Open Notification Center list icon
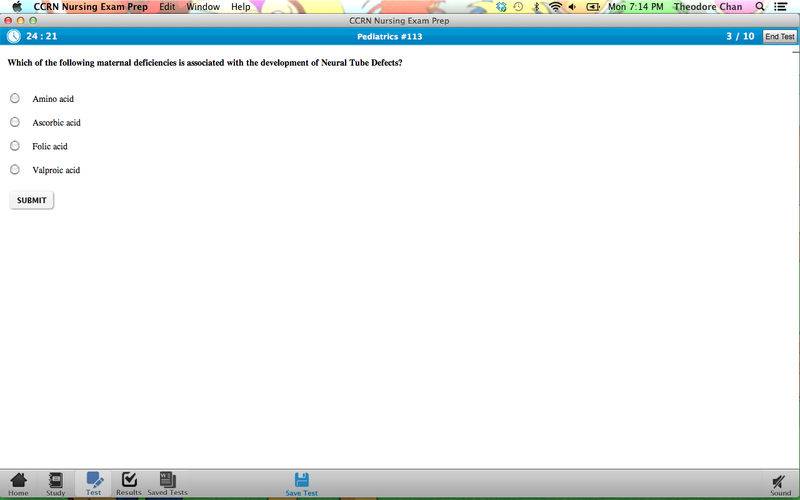800x500 pixels. 780,7
